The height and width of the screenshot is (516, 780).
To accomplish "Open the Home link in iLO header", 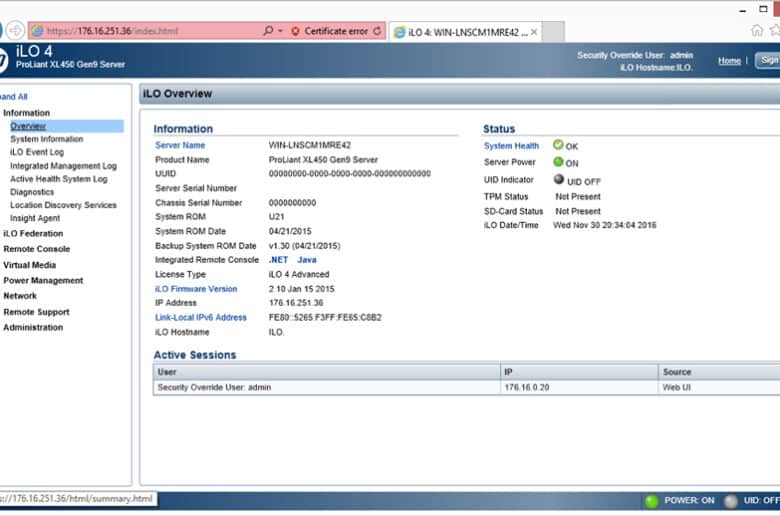I will coord(729,61).
